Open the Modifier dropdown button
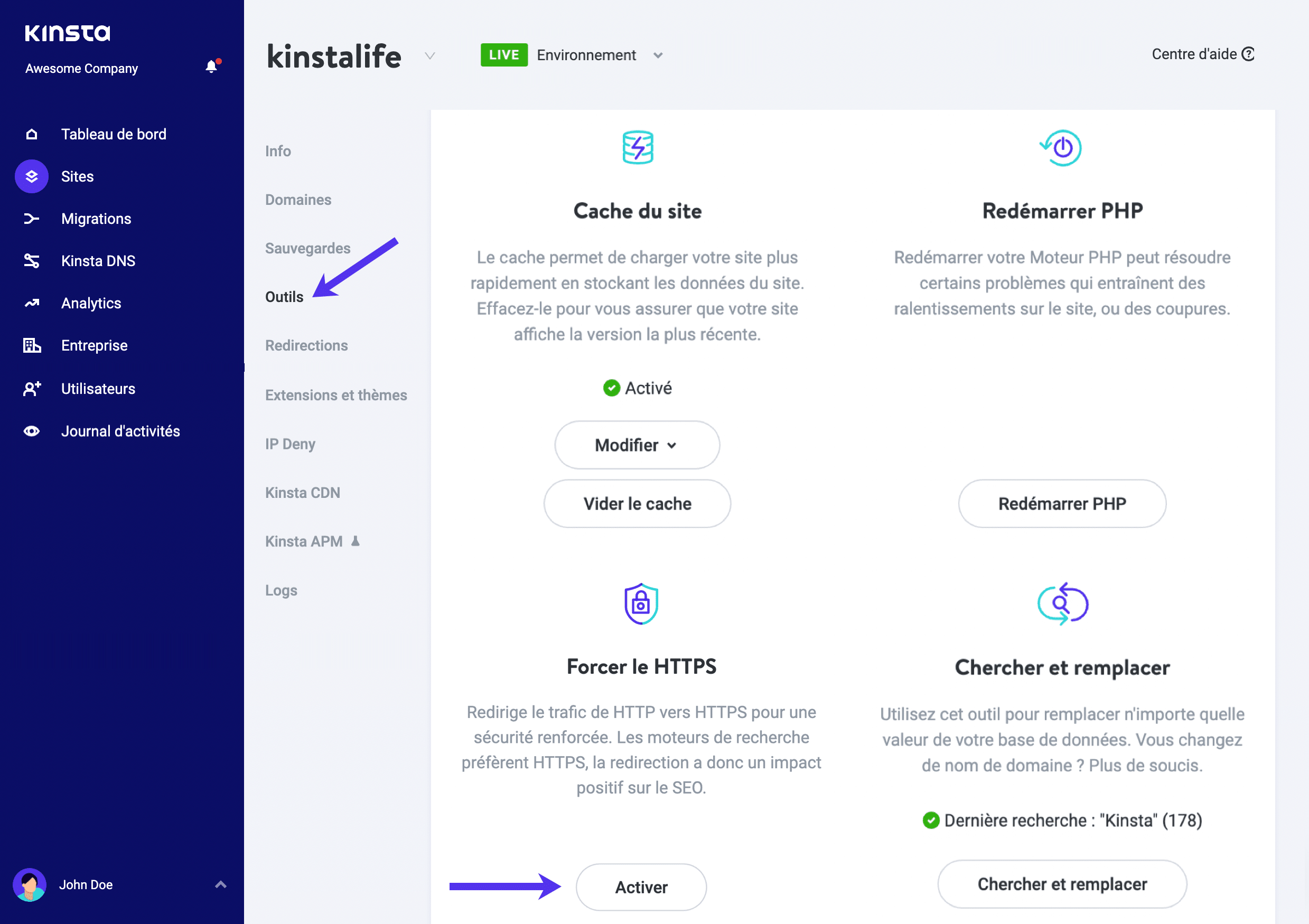This screenshot has width=1309, height=924. (637, 445)
